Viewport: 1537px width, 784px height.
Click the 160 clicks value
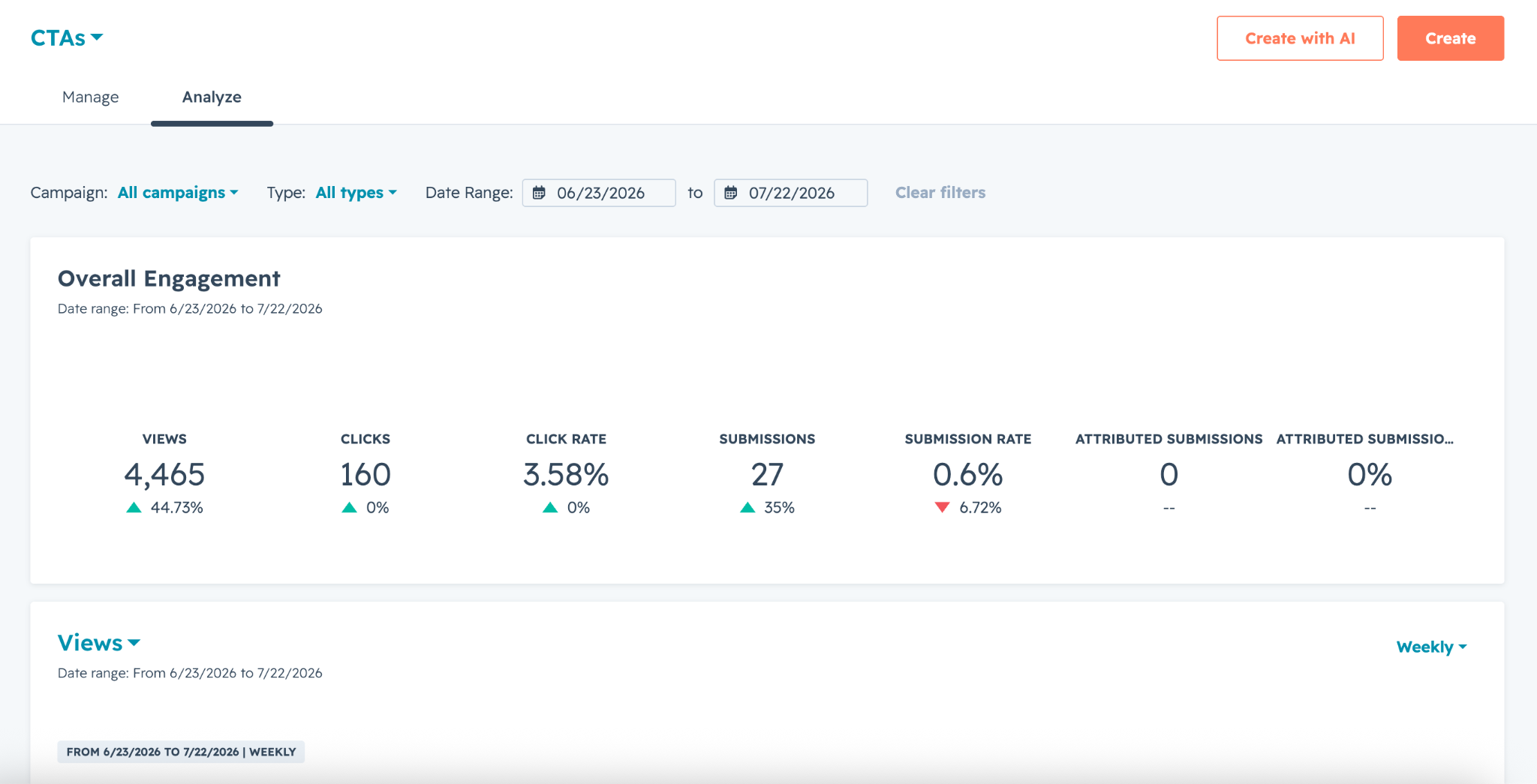[x=365, y=474]
